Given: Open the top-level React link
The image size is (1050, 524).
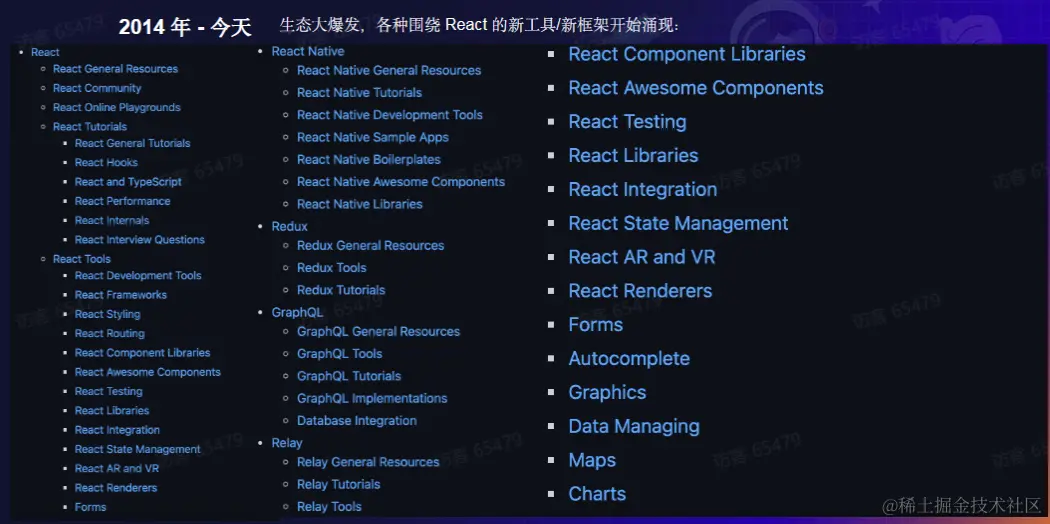Looking at the screenshot, I should (45, 52).
